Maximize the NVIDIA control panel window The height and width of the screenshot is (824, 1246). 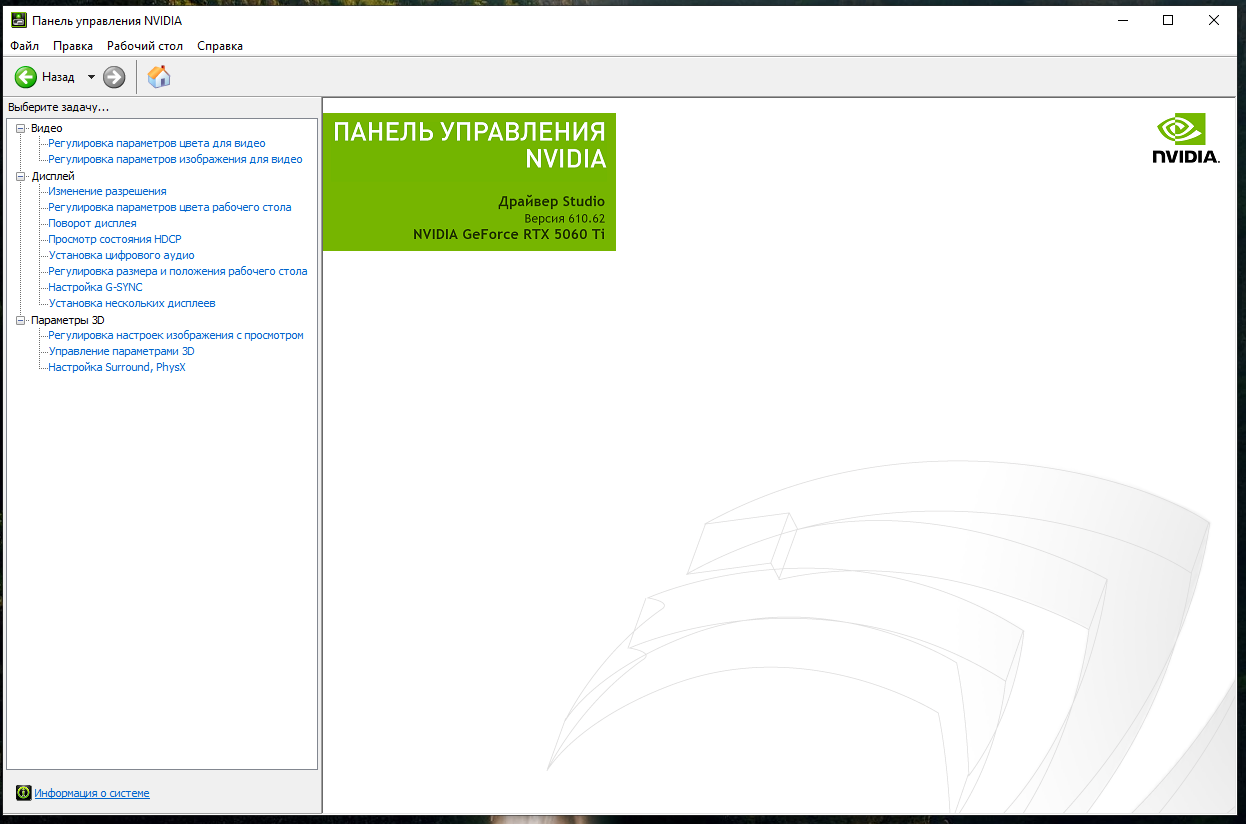pos(1168,20)
